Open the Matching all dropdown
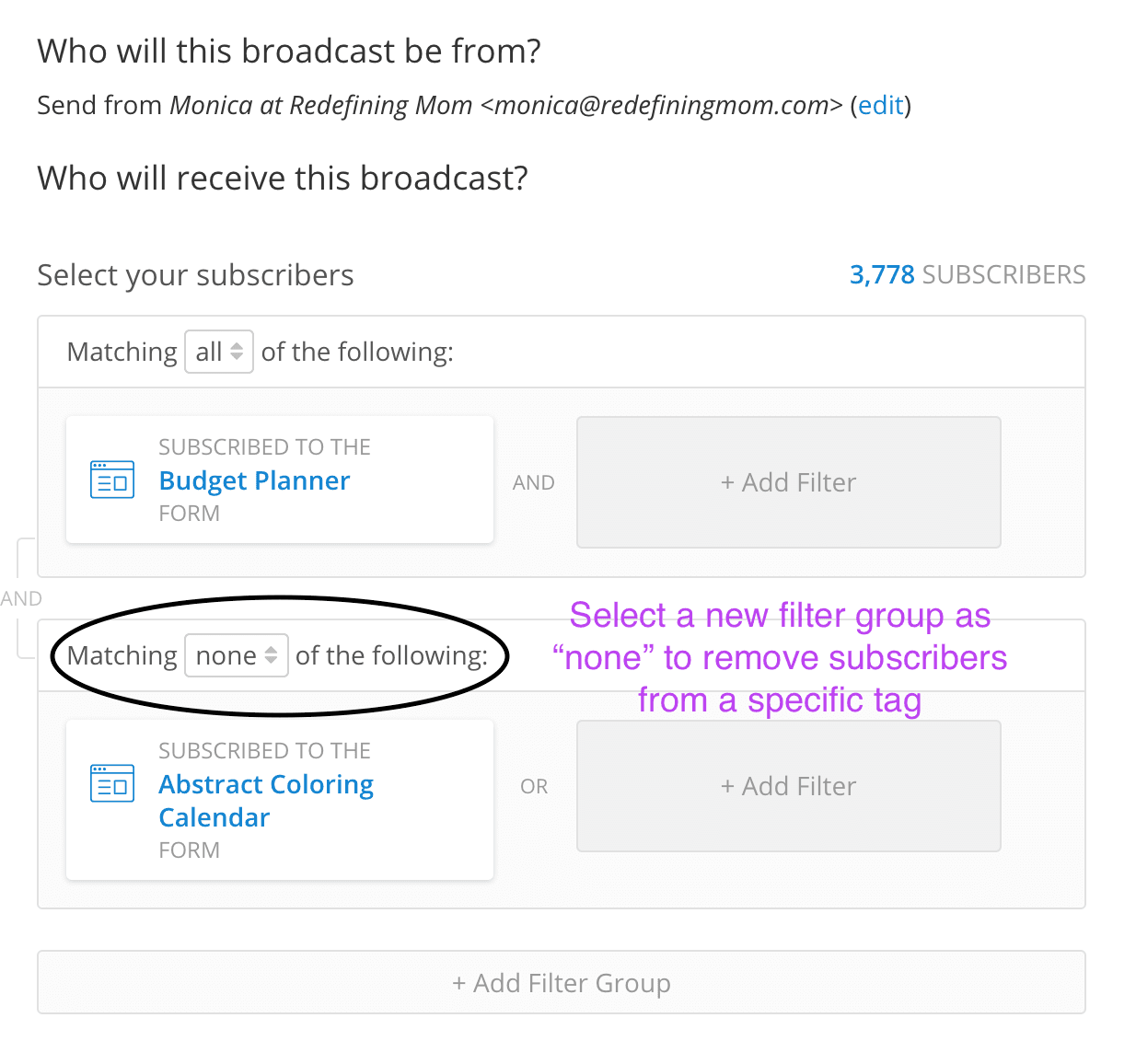 click(219, 352)
